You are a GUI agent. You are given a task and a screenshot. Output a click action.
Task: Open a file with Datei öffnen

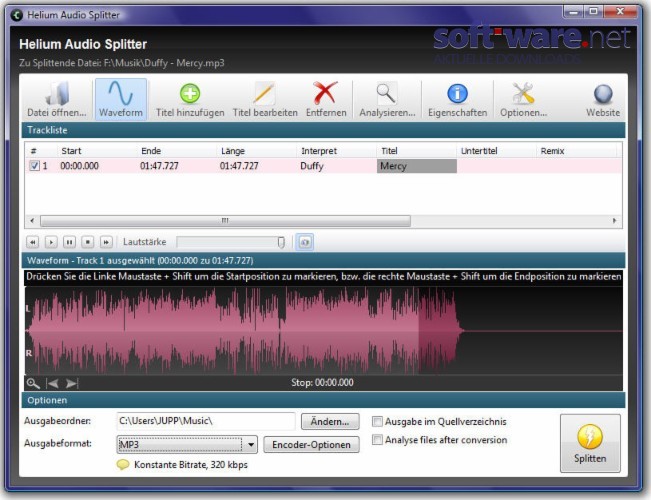(57, 100)
